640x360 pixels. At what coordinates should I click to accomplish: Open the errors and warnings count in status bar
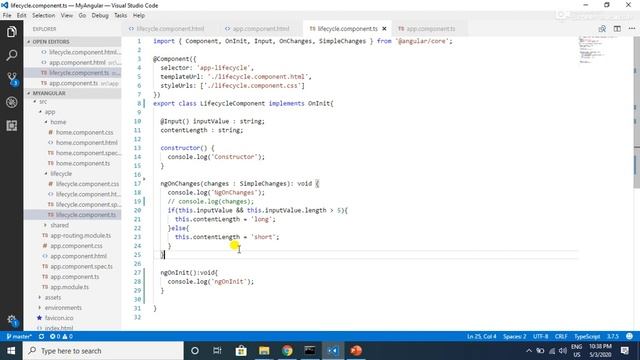61,336
